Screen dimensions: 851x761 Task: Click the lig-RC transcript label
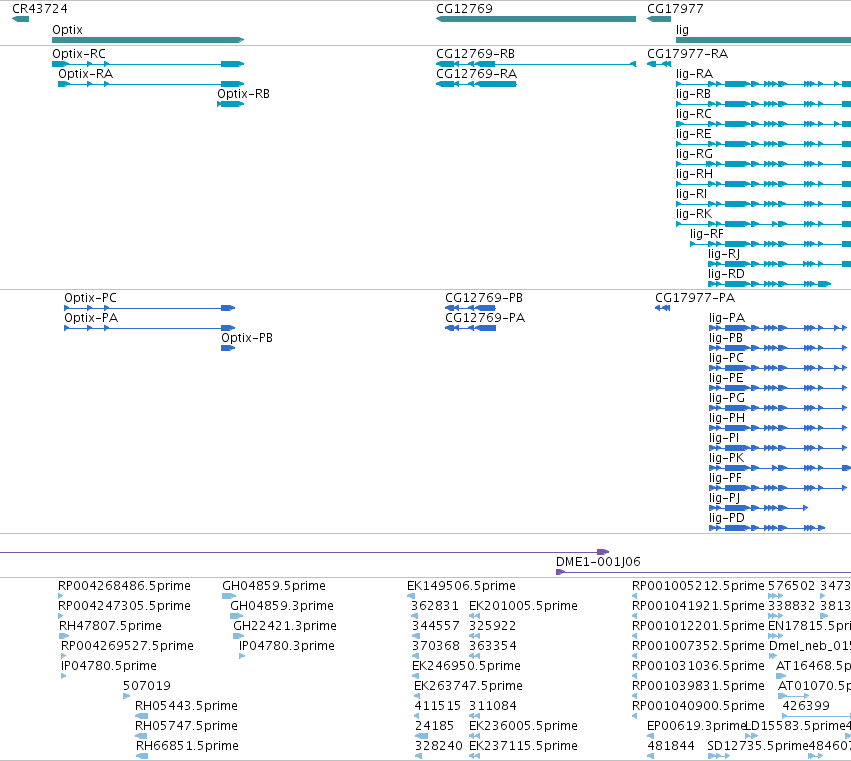694,114
